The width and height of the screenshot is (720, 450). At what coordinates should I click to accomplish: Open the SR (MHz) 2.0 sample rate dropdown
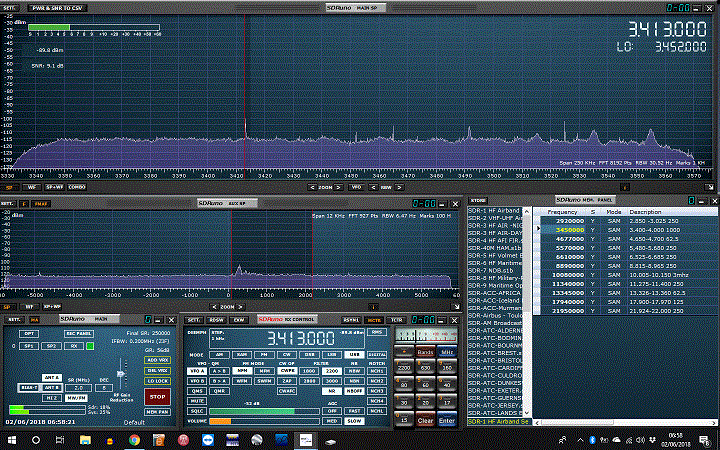pyautogui.click(x=78, y=388)
